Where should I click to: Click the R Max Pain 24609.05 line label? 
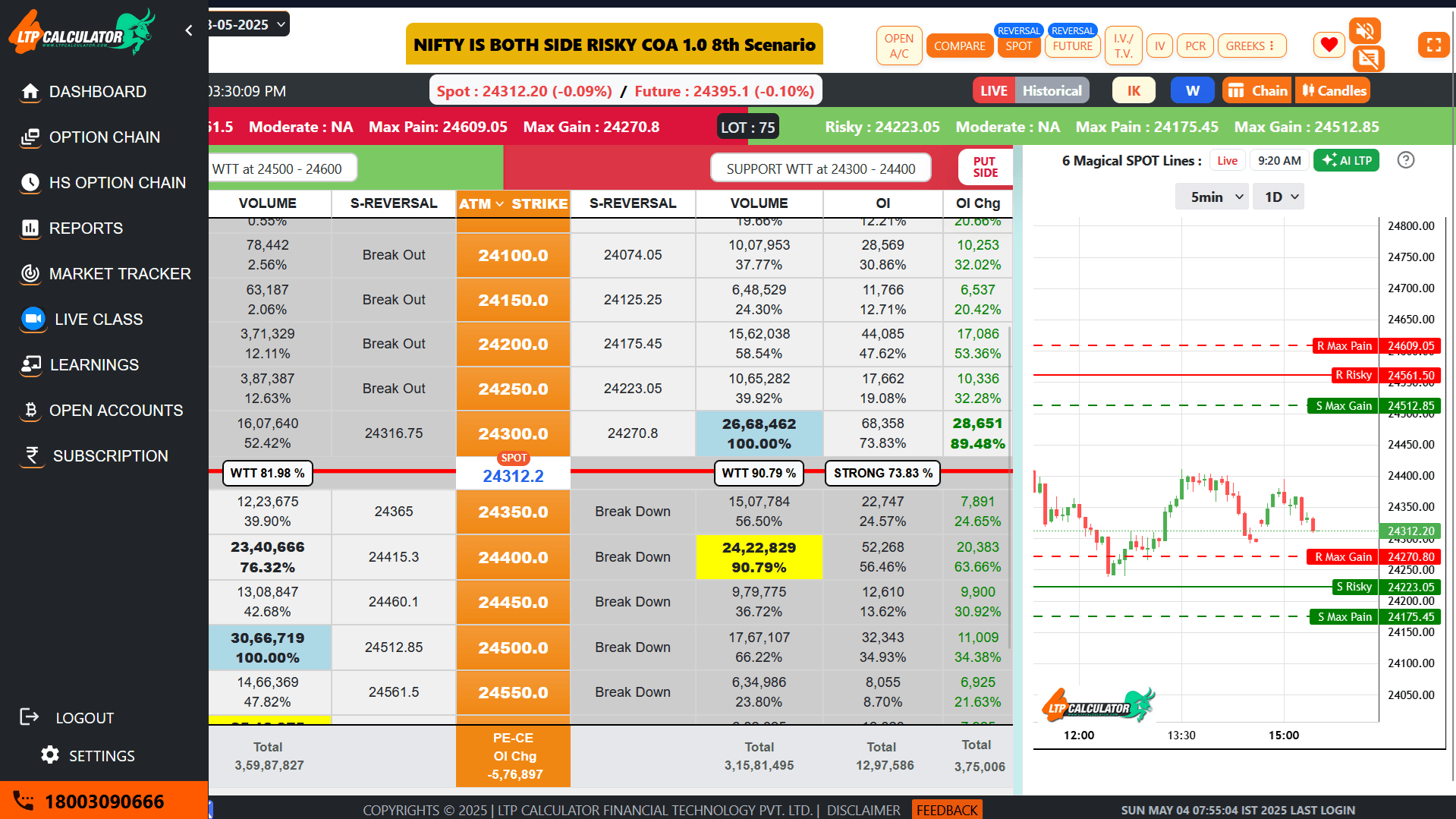(x=1344, y=345)
